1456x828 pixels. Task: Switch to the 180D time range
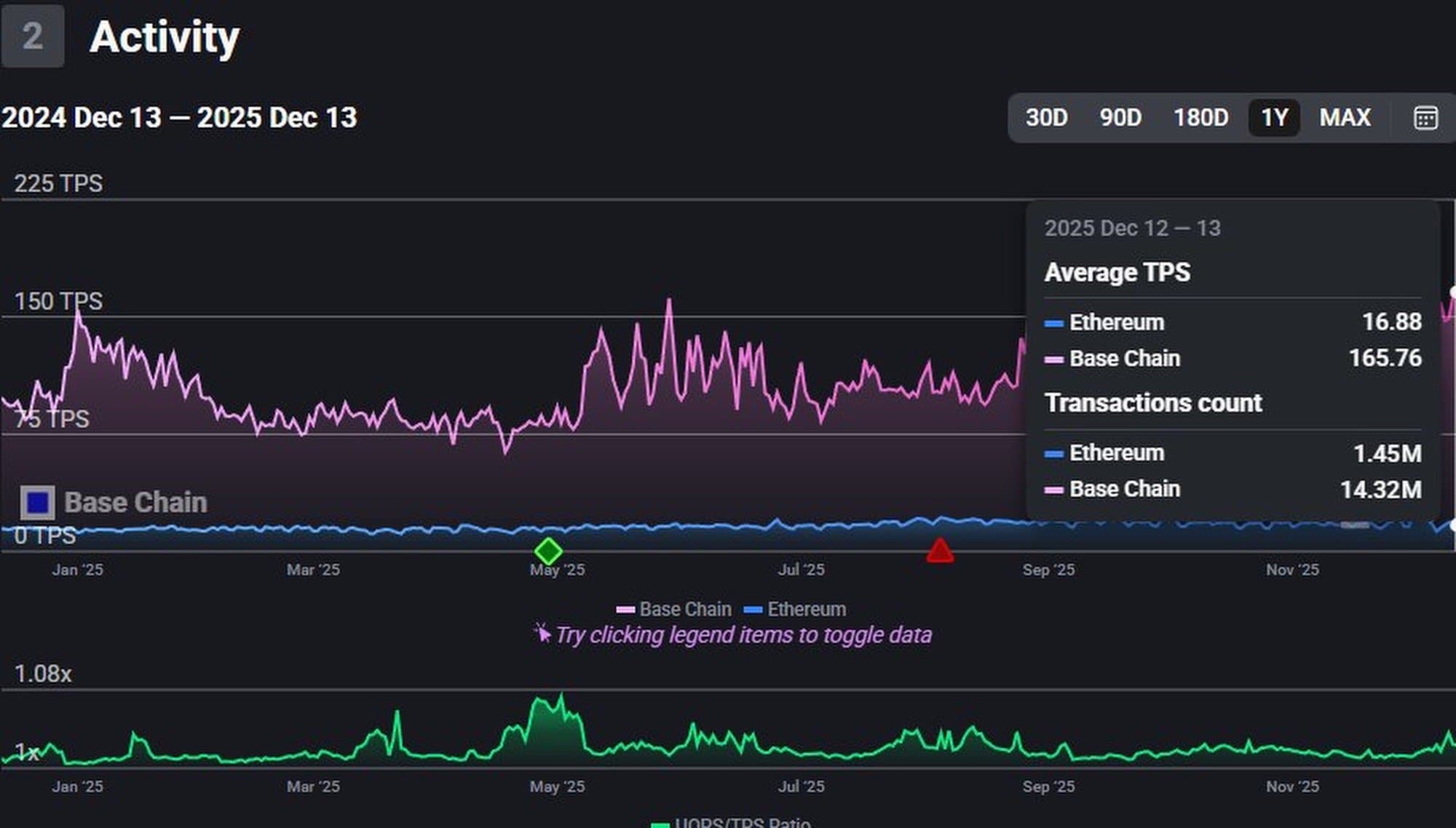[x=1200, y=118]
